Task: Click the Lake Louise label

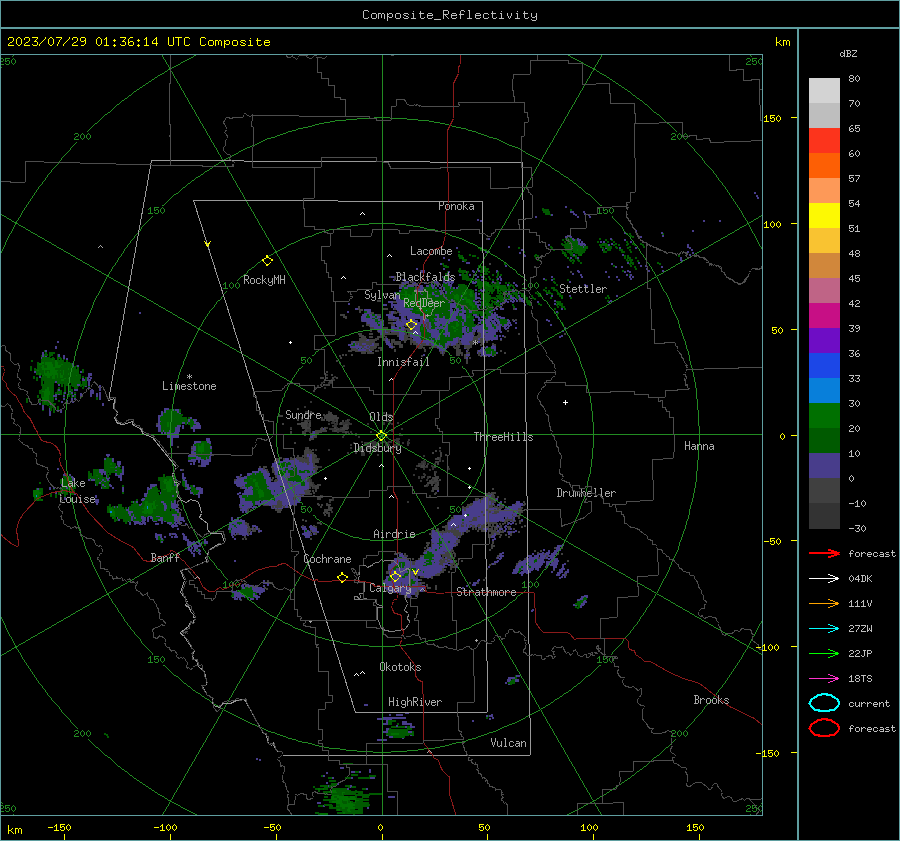Action: (78, 491)
